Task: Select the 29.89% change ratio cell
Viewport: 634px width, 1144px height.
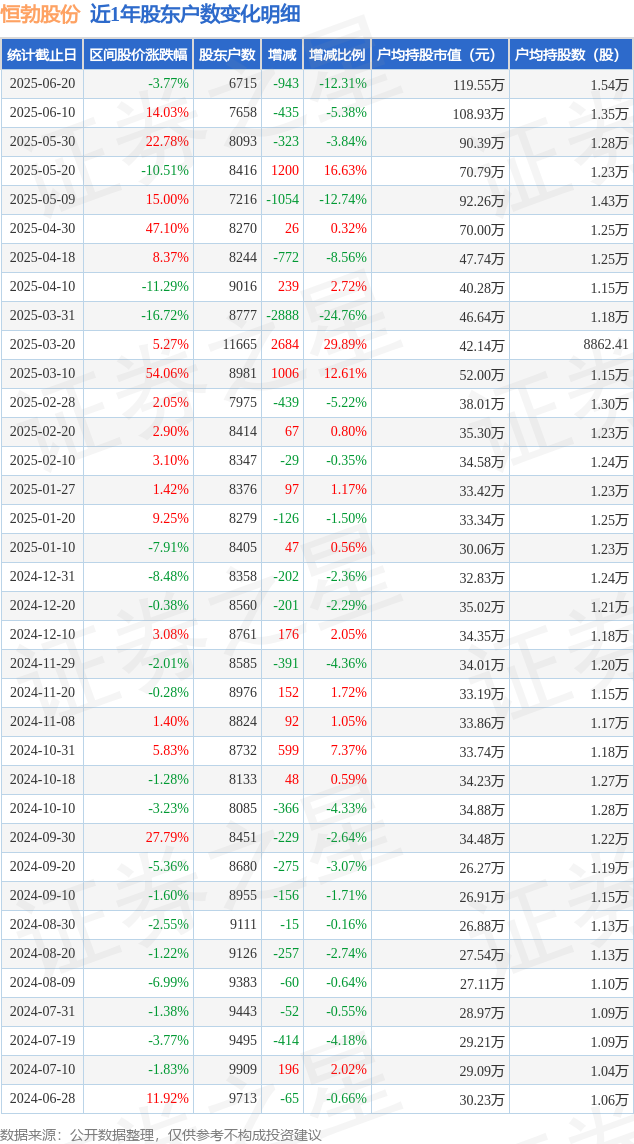Action: (344, 345)
